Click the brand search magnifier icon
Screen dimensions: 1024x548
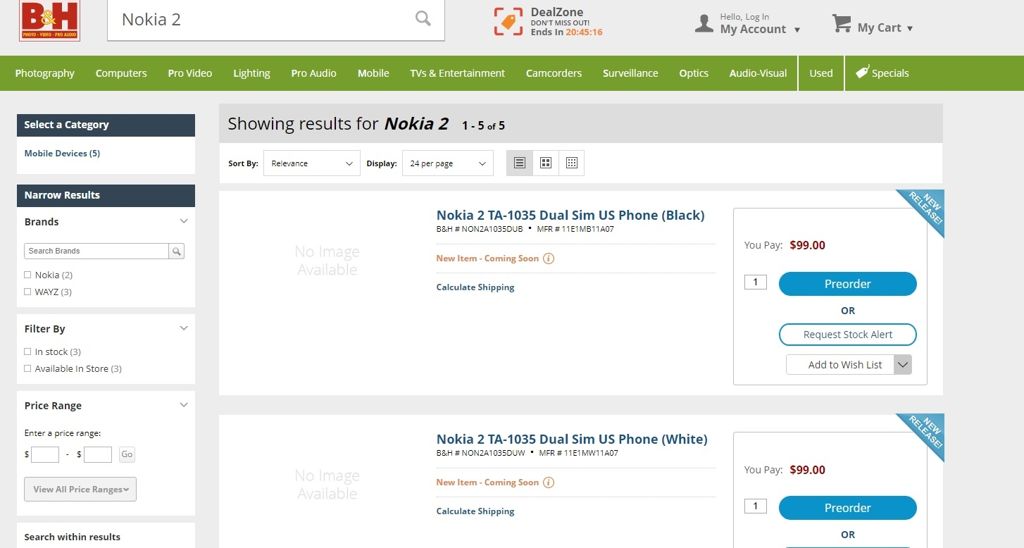coord(177,251)
